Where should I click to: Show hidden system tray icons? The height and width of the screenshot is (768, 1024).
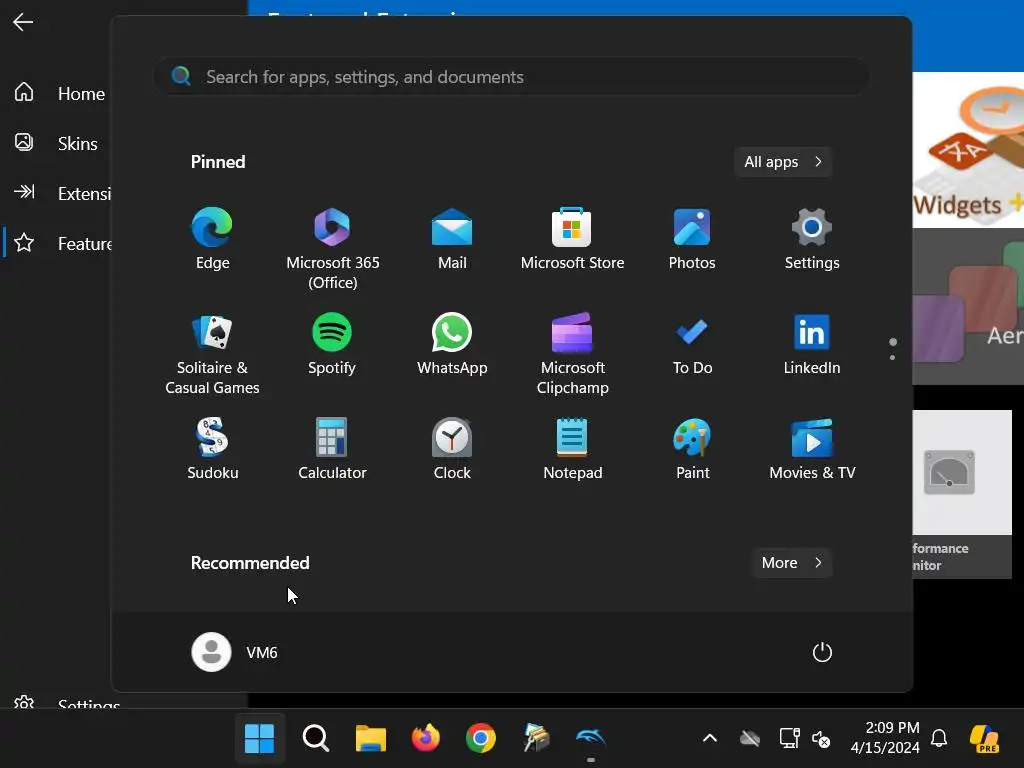click(710, 739)
